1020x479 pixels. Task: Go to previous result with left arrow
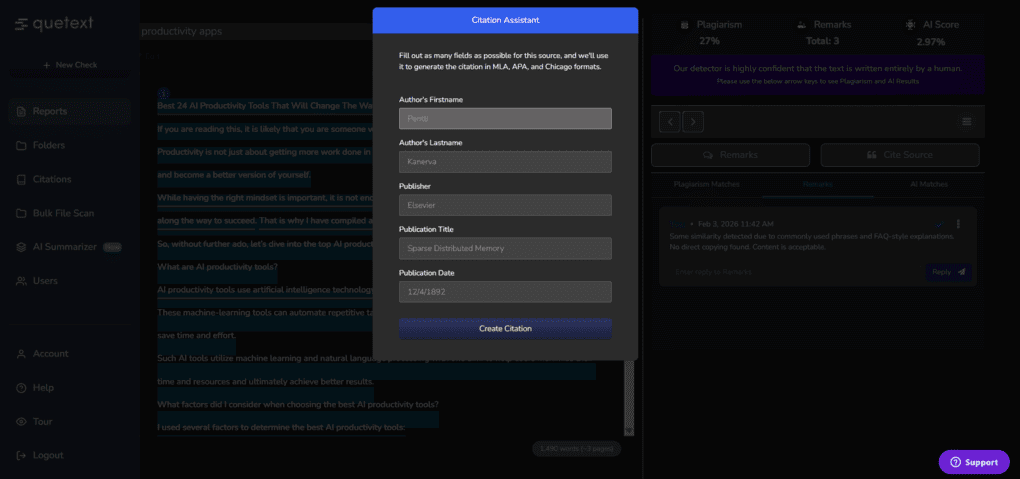pos(670,122)
